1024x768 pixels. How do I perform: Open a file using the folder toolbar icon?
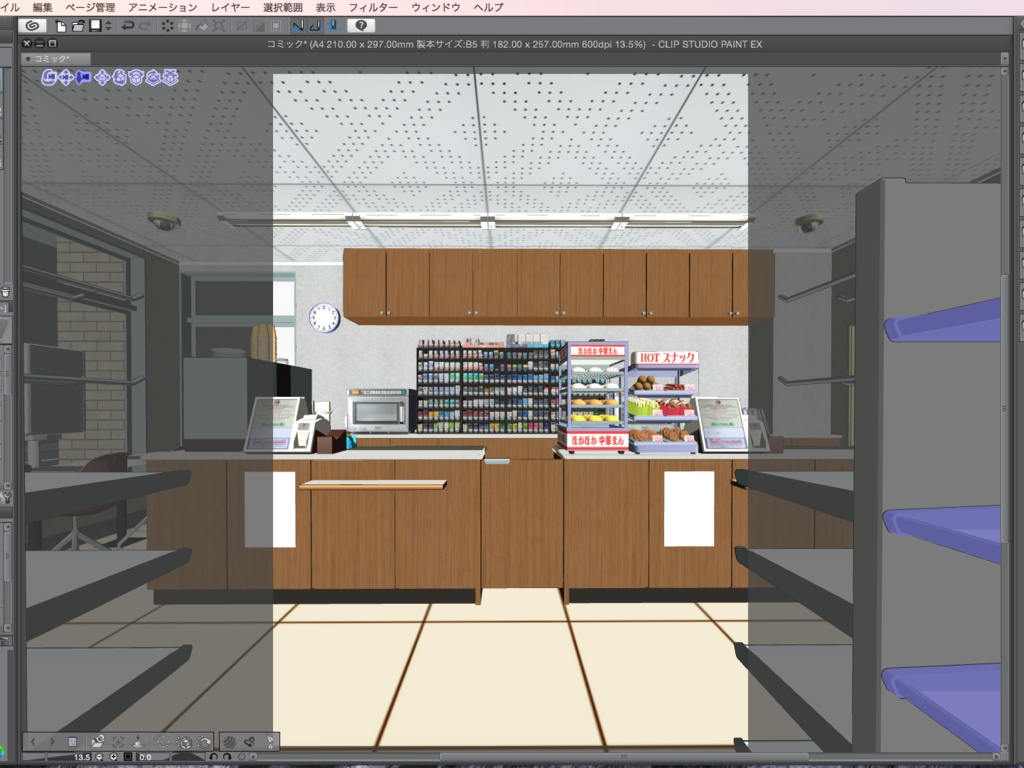(x=76, y=26)
